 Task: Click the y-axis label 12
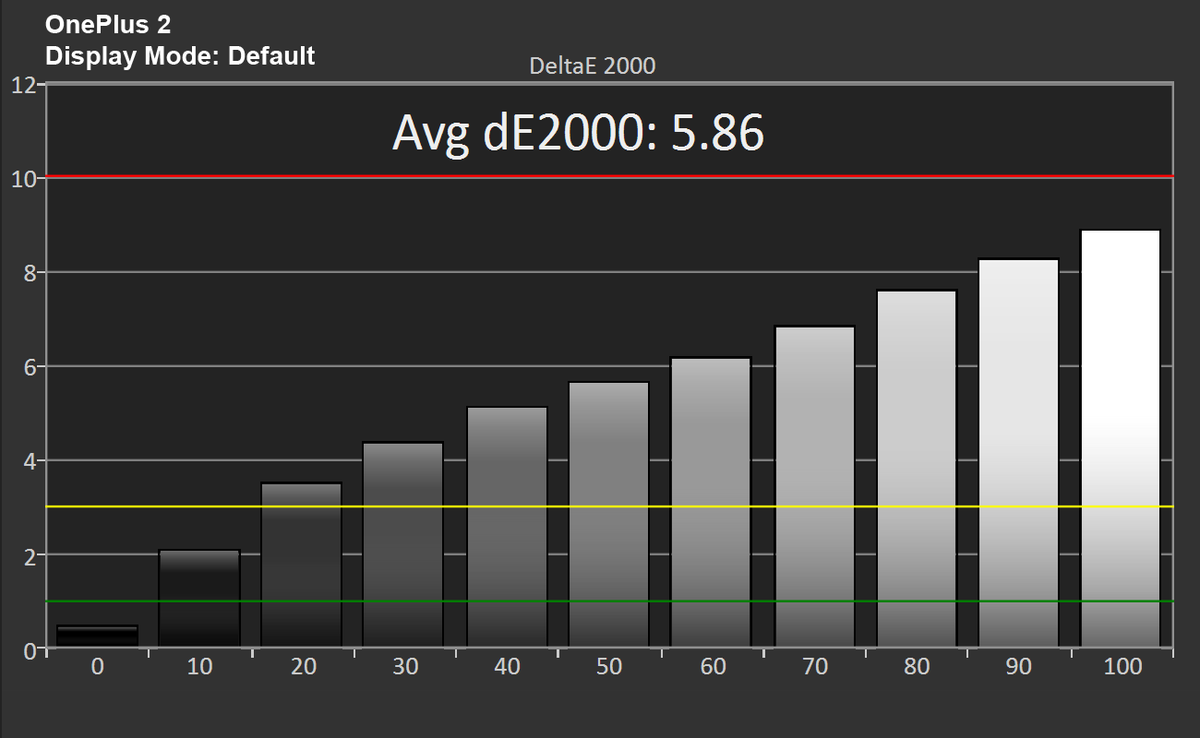[x=23, y=84]
